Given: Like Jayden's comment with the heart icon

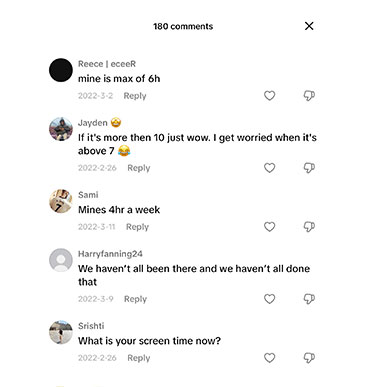Looking at the screenshot, I should pyautogui.click(x=269, y=168).
